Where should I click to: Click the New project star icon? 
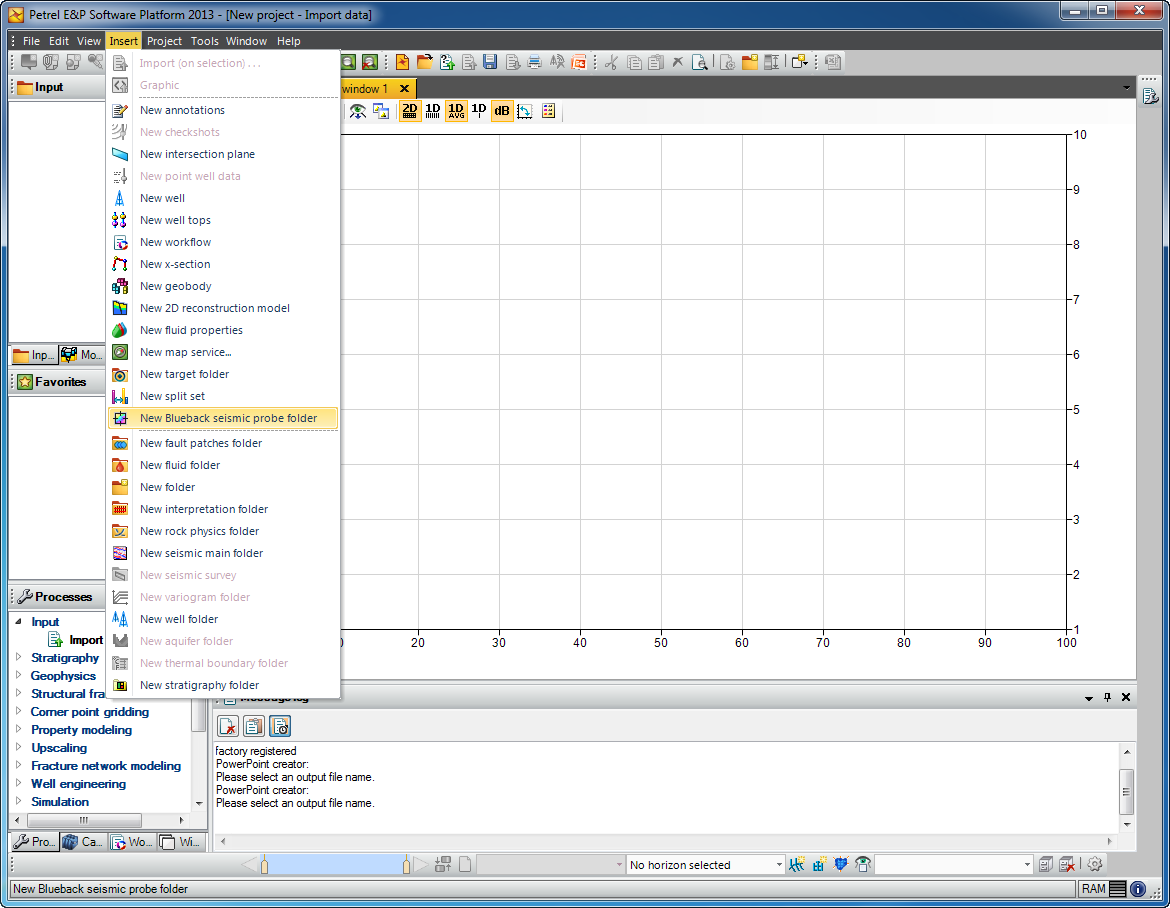pos(402,62)
